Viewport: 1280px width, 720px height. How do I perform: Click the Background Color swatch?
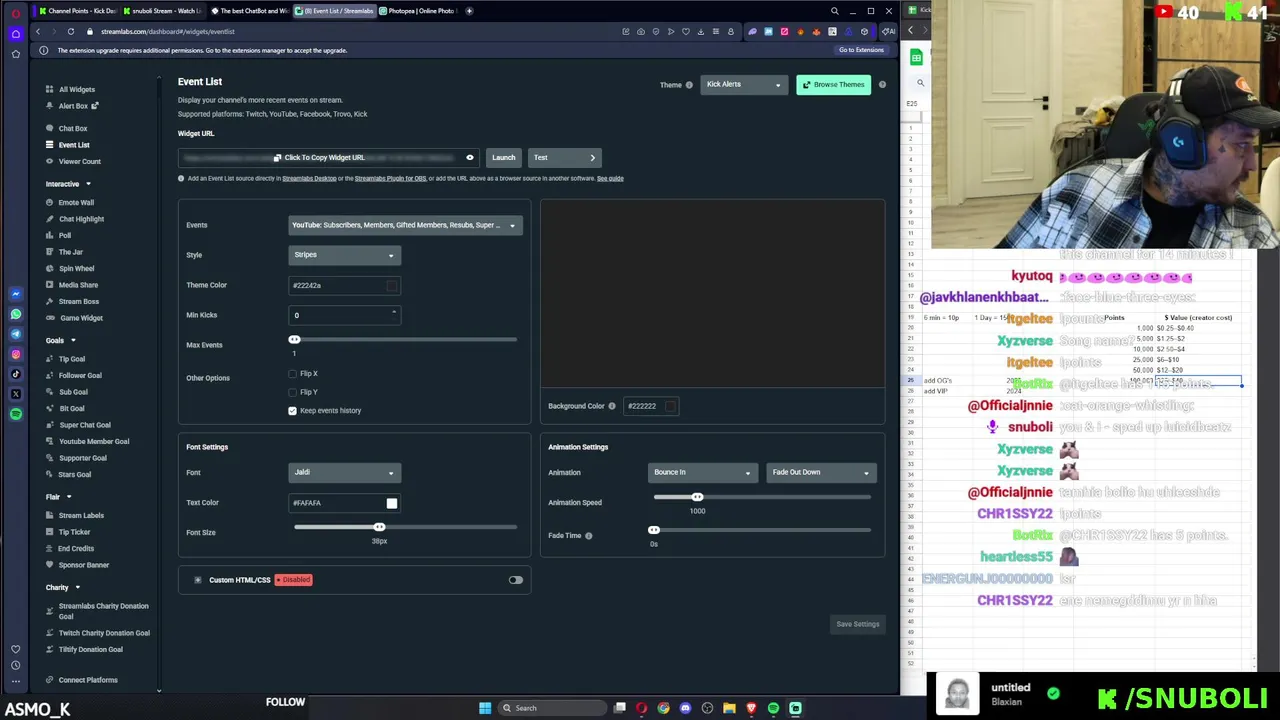670,406
